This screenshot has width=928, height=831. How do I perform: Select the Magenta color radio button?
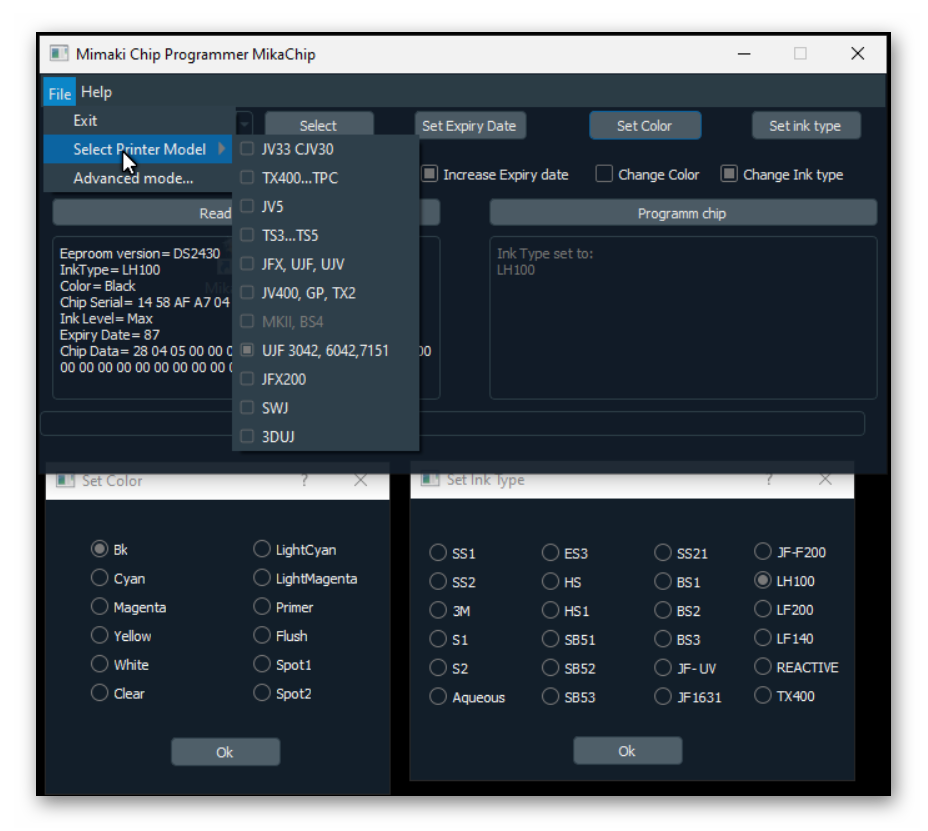pyautogui.click(x=99, y=606)
